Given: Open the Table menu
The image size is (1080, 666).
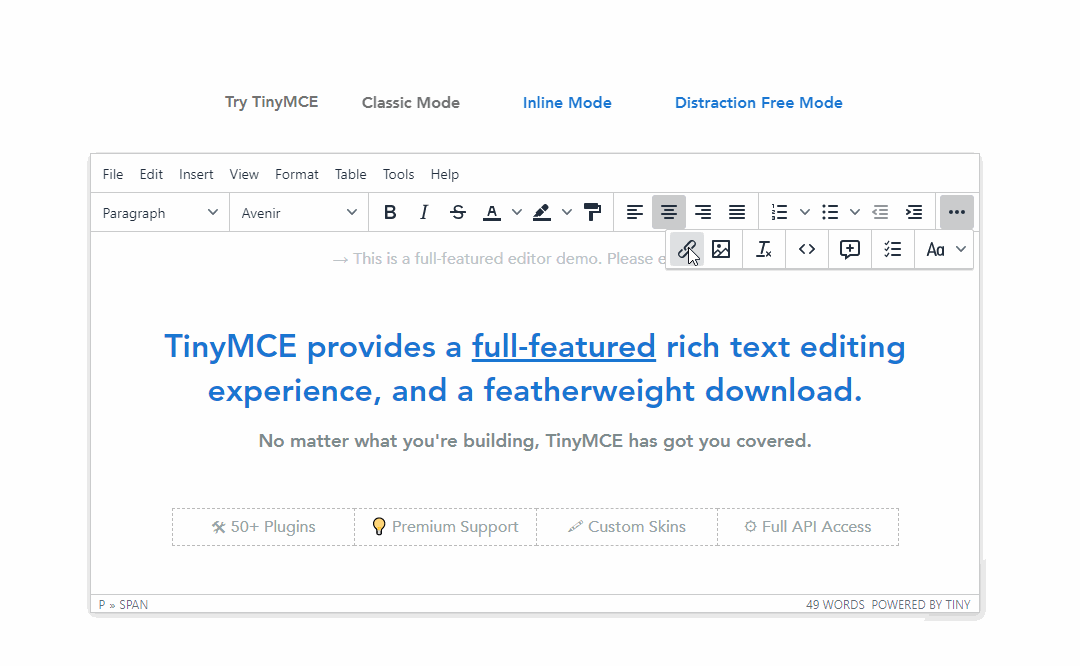Looking at the screenshot, I should point(351,174).
